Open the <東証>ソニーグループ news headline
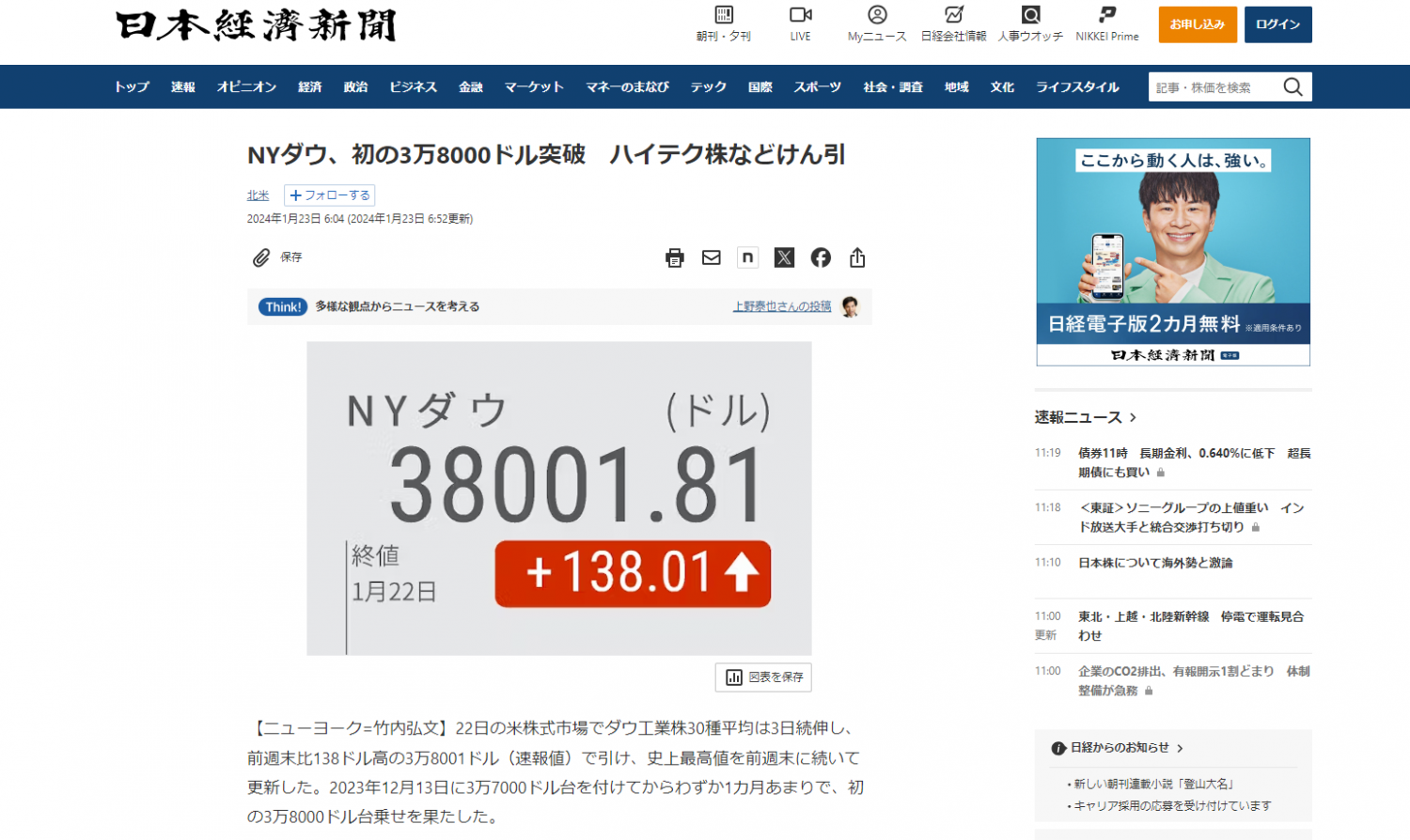Screen dimensions: 1410x840 [1191, 518]
